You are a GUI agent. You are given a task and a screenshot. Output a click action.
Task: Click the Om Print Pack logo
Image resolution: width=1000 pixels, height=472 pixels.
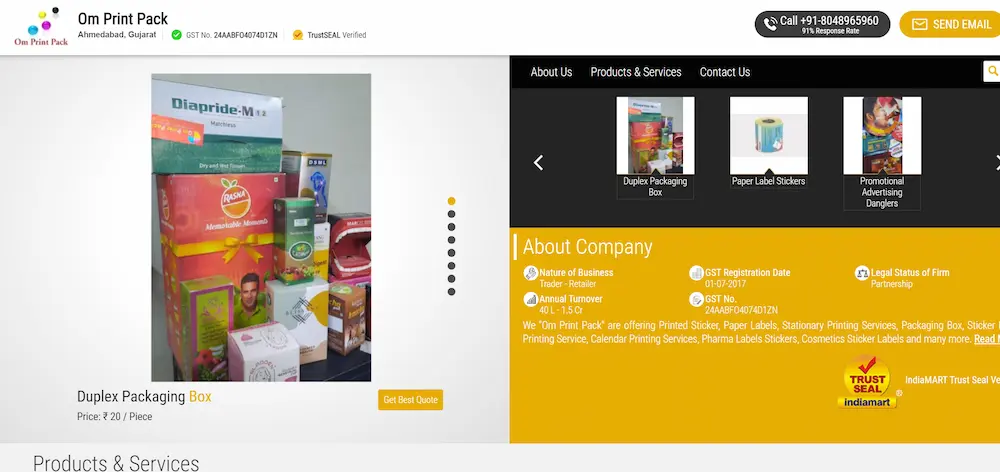41,27
